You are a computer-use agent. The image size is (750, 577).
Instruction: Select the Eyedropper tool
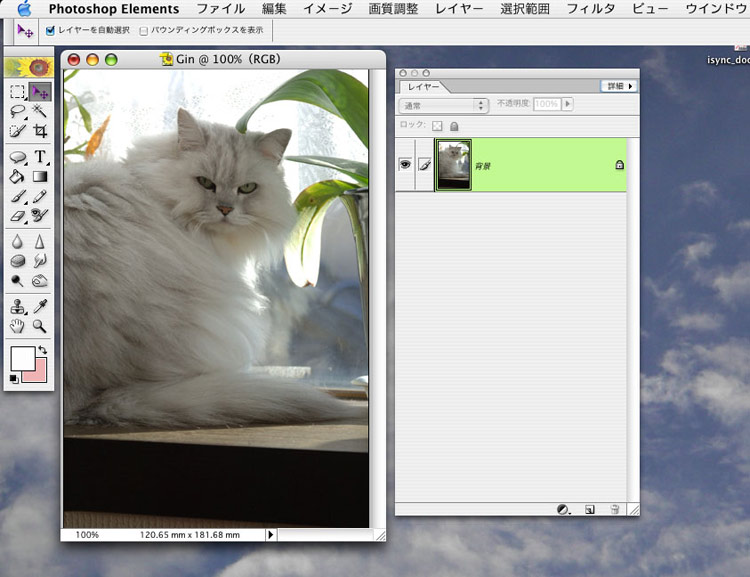(x=40, y=307)
